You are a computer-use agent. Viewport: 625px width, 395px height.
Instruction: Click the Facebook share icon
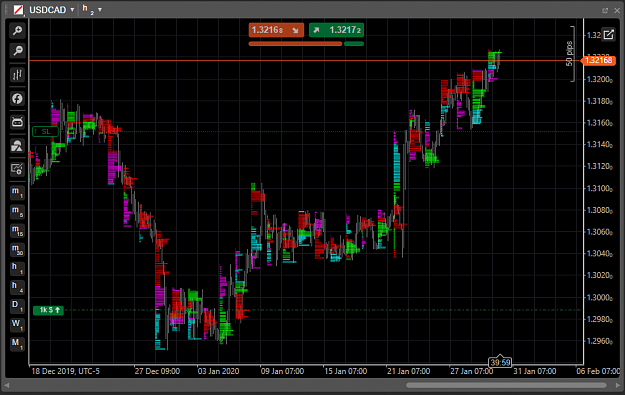(x=17, y=98)
